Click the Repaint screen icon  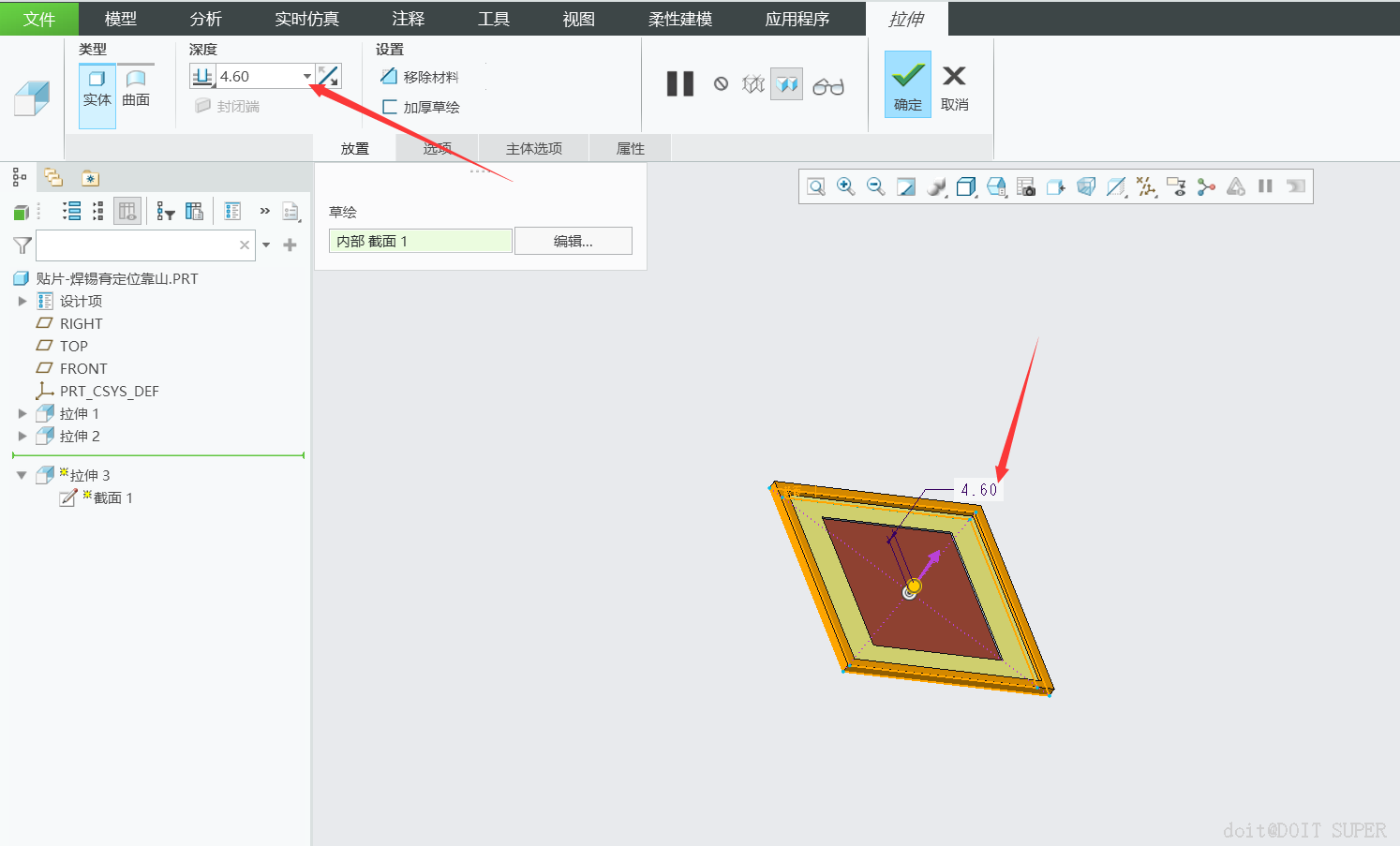click(906, 186)
